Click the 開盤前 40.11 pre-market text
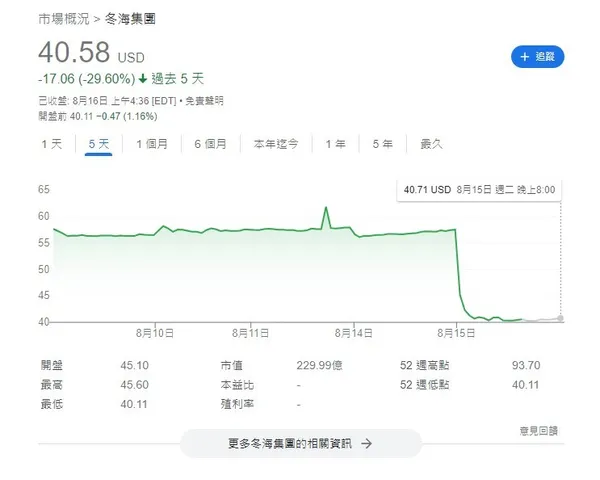 click(98, 116)
